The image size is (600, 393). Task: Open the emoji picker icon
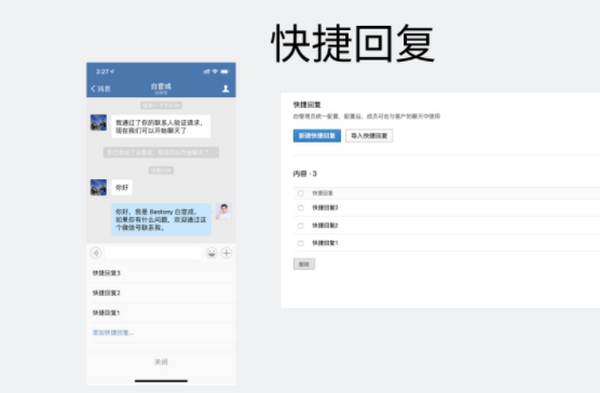click(x=212, y=253)
